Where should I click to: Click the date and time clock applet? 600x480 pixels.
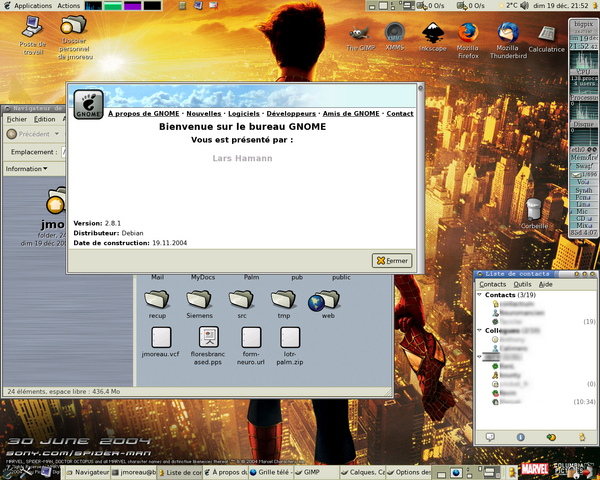[562, 5]
